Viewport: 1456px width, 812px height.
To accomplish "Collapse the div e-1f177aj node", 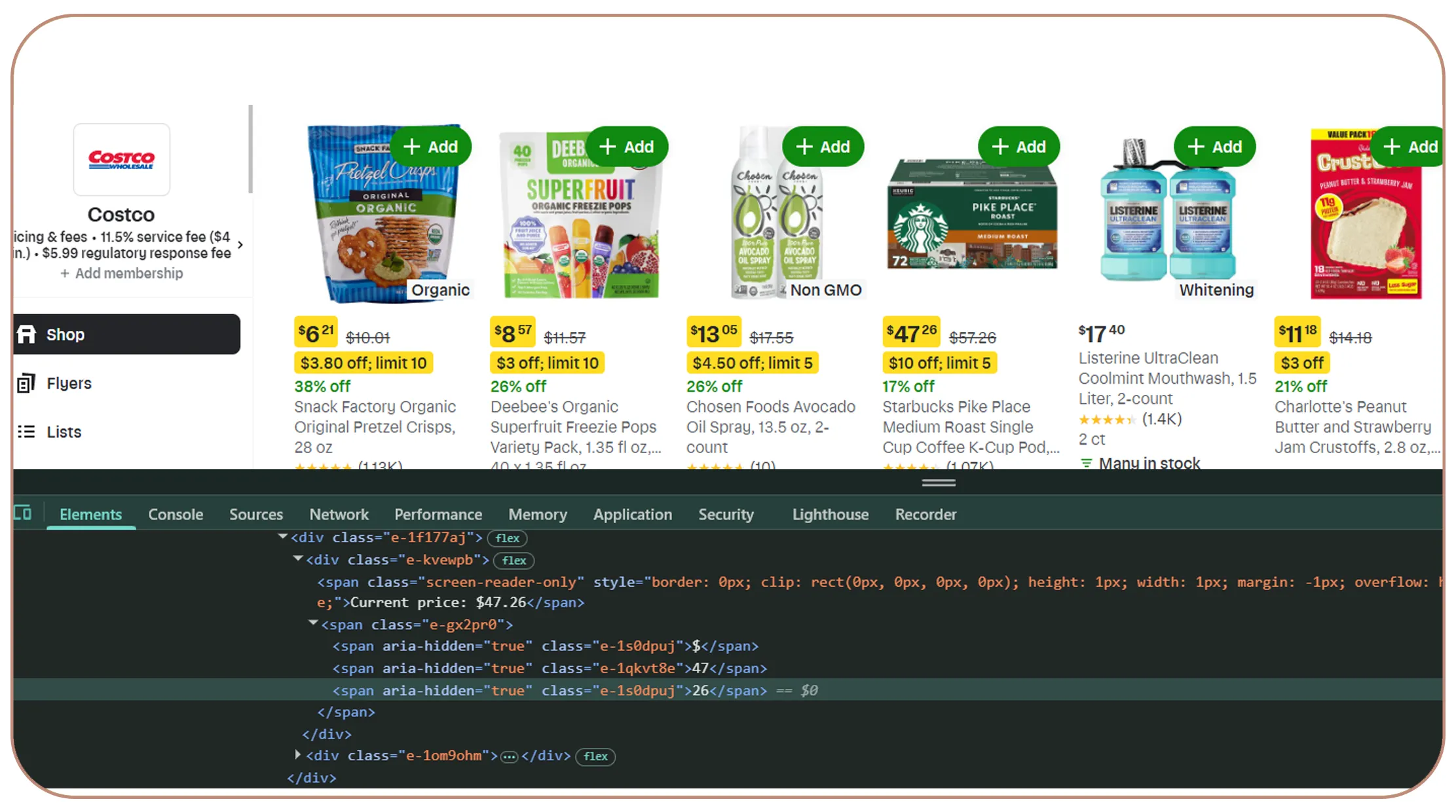I will pyautogui.click(x=283, y=536).
